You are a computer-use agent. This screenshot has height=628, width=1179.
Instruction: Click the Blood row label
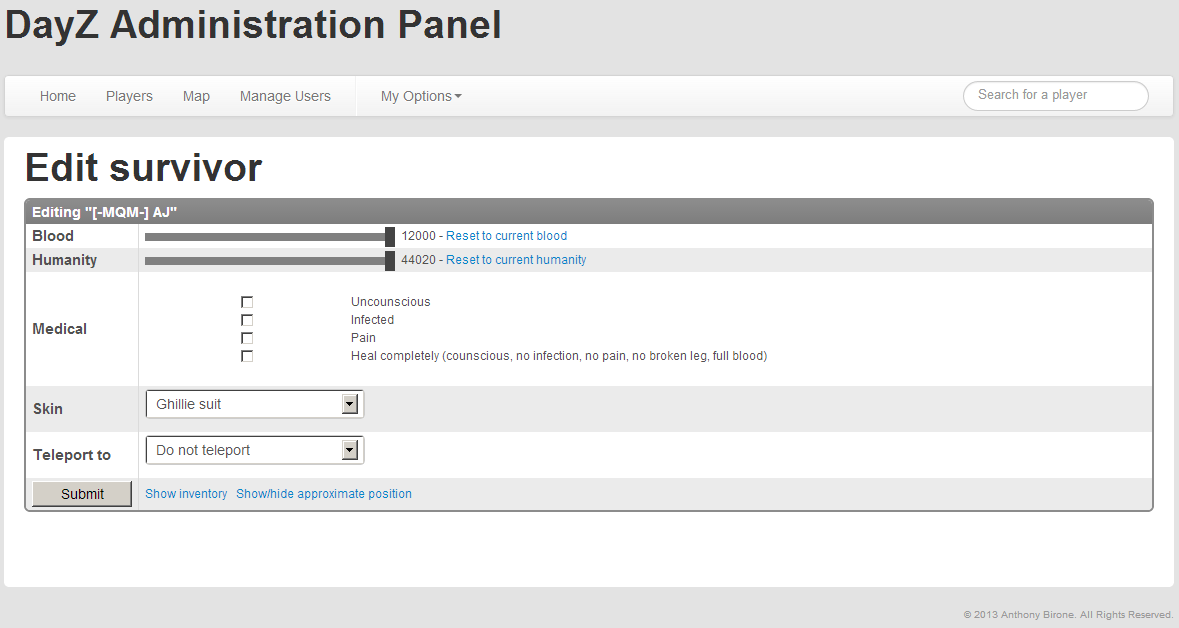pyautogui.click(x=53, y=236)
